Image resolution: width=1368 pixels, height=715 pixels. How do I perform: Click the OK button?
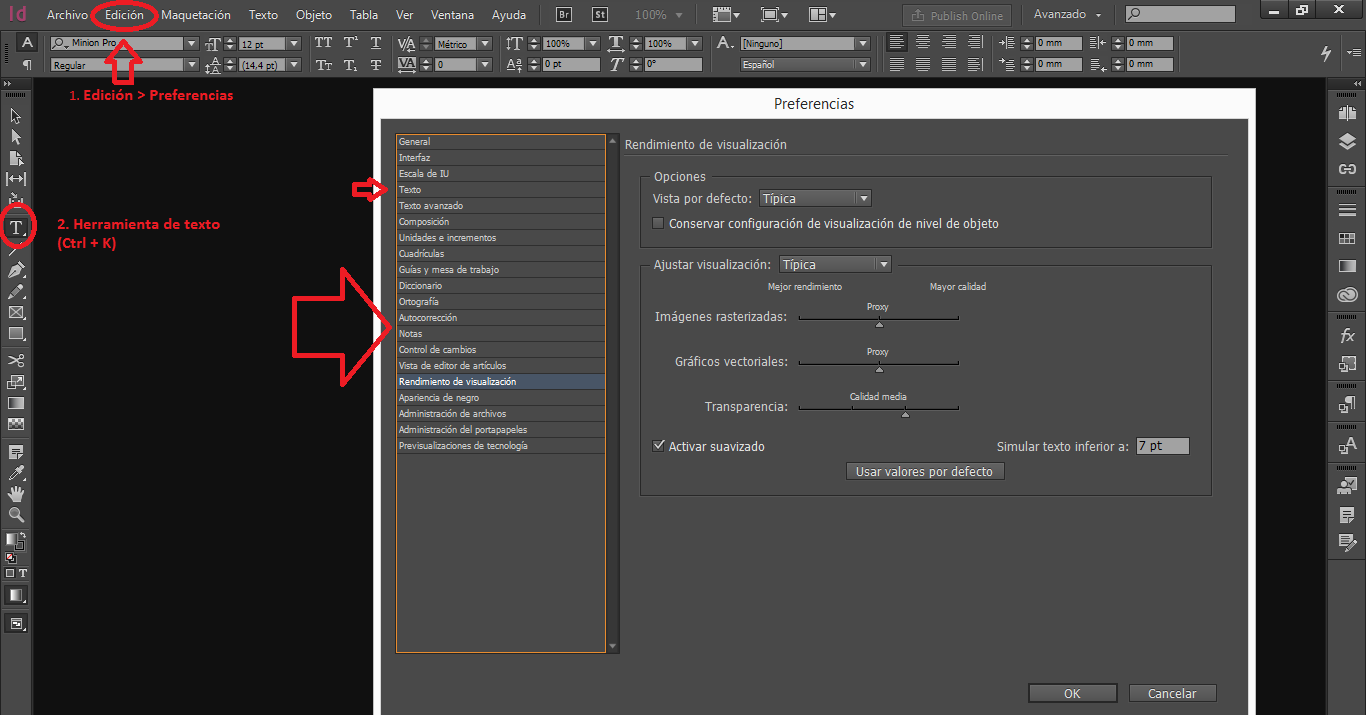(1071, 693)
